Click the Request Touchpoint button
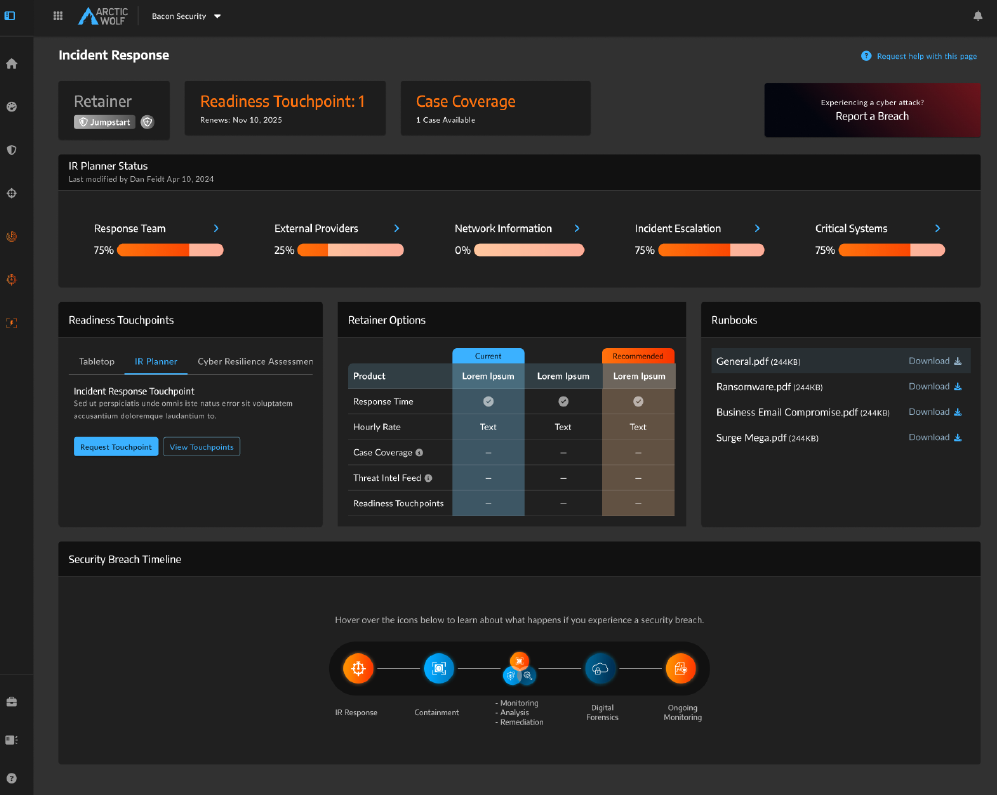Image resolution: width=997 pixels, height=795 pixels. pos(116,447)
